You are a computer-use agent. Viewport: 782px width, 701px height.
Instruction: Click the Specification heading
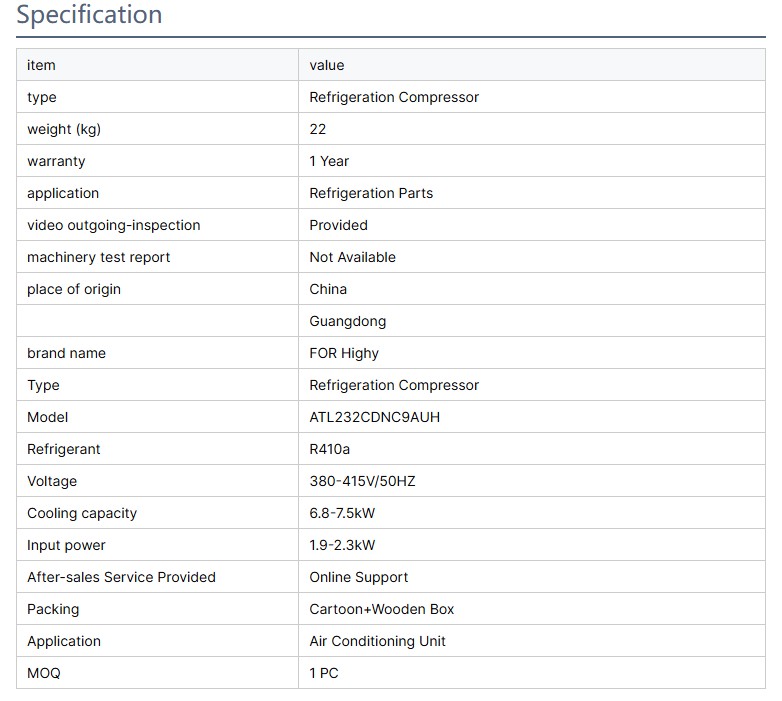click(89, 16)
